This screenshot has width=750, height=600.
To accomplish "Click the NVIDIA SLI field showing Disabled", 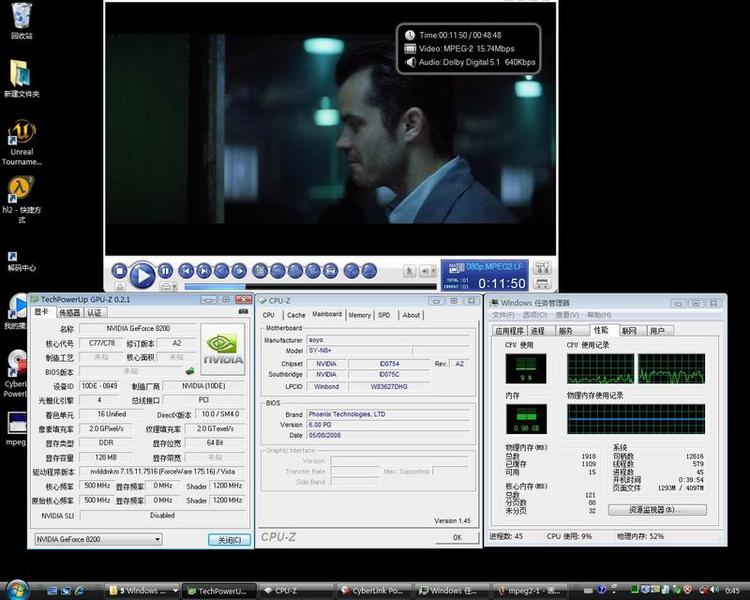I will coord(162,515).
